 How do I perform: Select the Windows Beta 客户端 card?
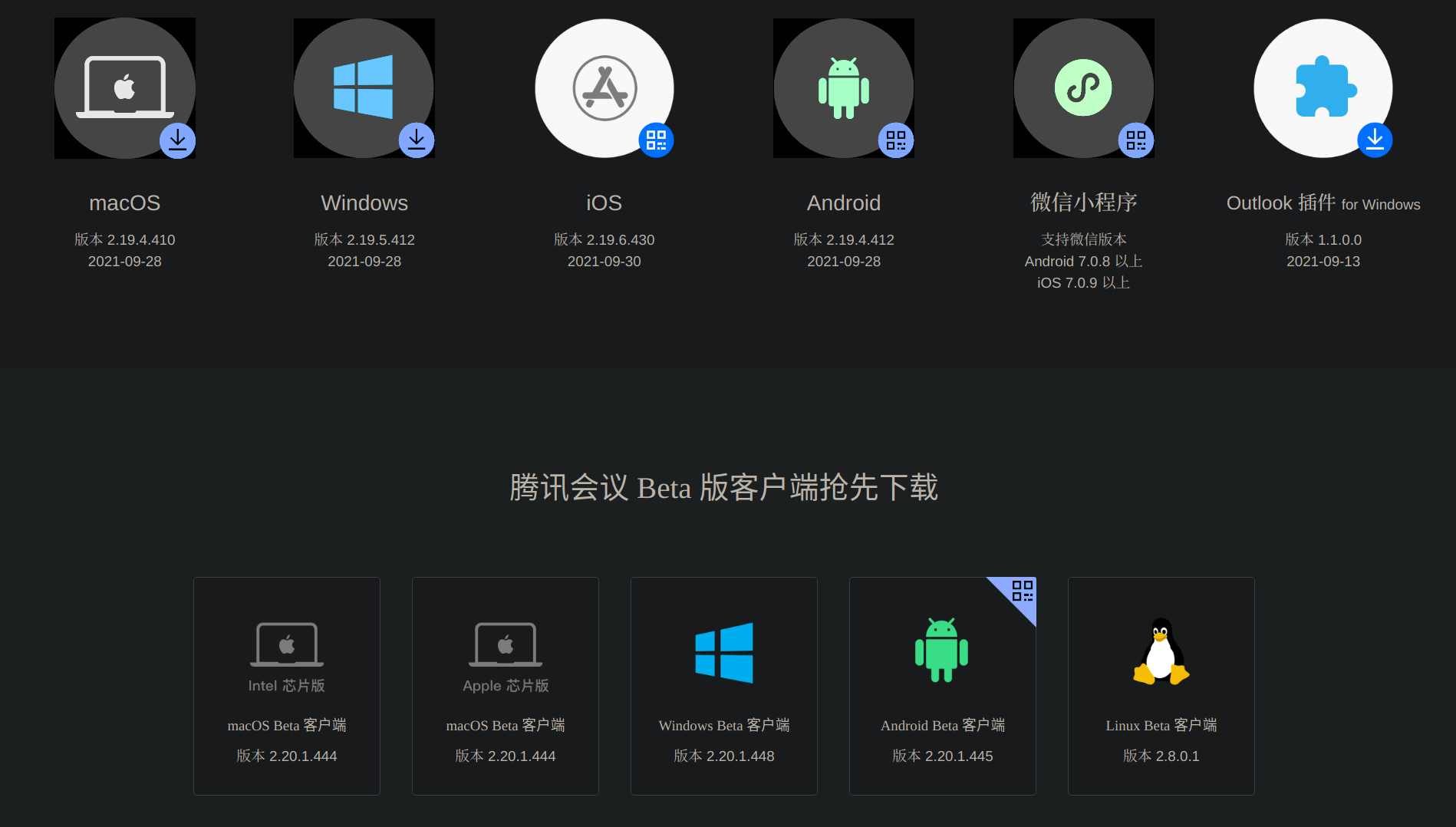coord(723,685)
